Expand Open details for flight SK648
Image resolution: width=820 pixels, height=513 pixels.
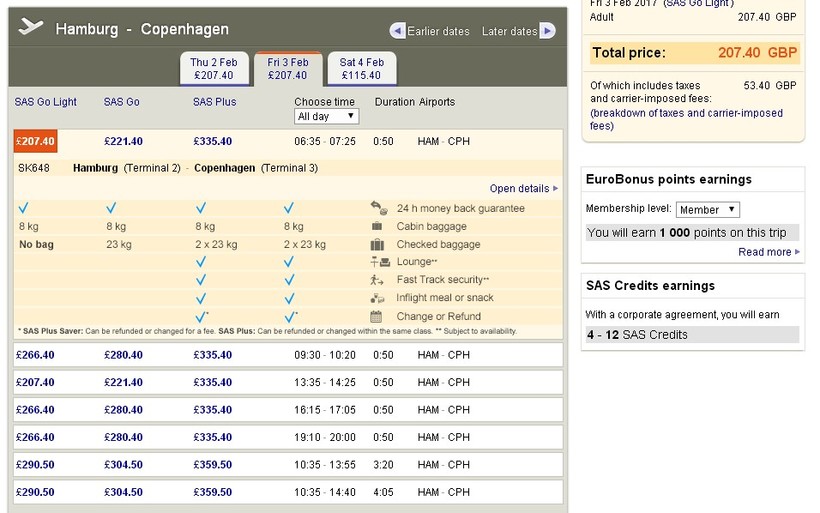[x=523, y=188]
